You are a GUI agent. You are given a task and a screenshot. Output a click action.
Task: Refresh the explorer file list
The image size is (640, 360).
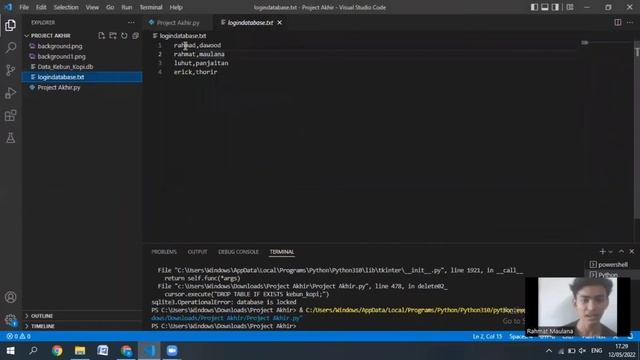pyautogui.click(x=124, y=36)
